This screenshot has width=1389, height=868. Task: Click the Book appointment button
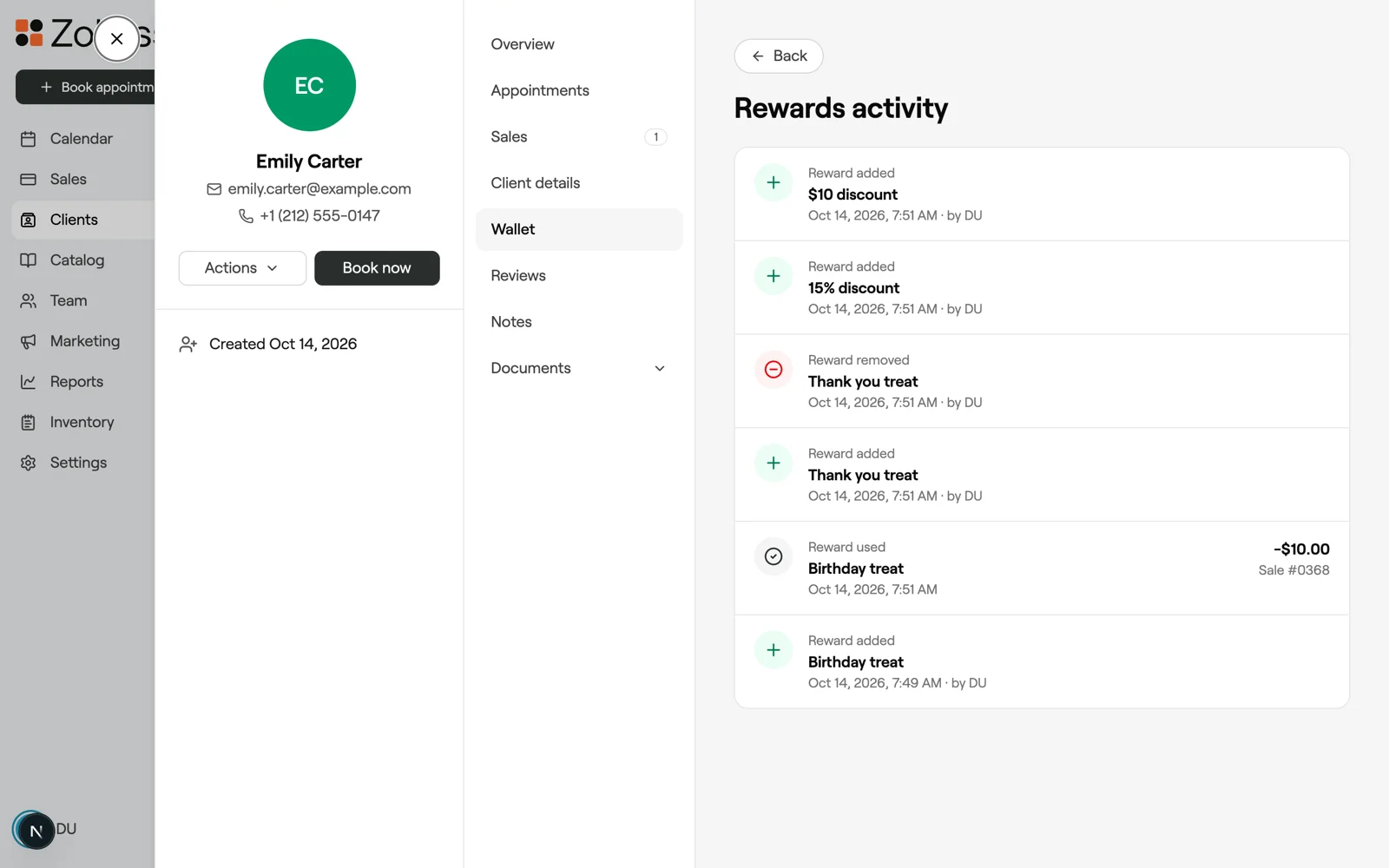coord(87,87)
